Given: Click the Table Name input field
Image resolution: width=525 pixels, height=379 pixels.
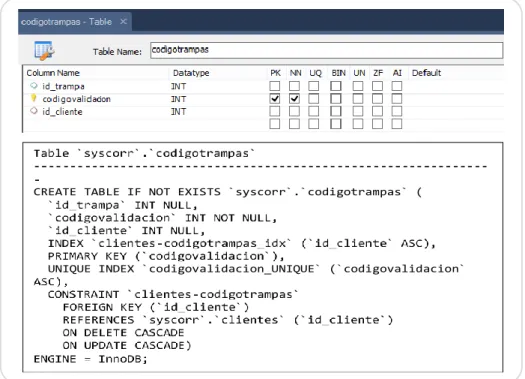Looking at the screenshot, I should tap(326, 50).
